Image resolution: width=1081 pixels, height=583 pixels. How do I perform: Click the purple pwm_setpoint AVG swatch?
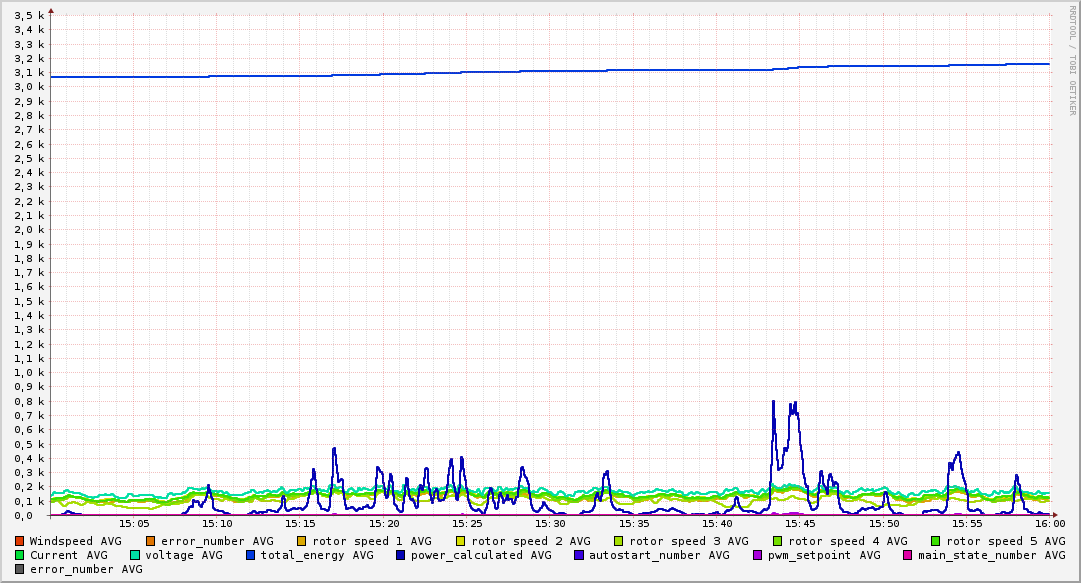point(758,555)
